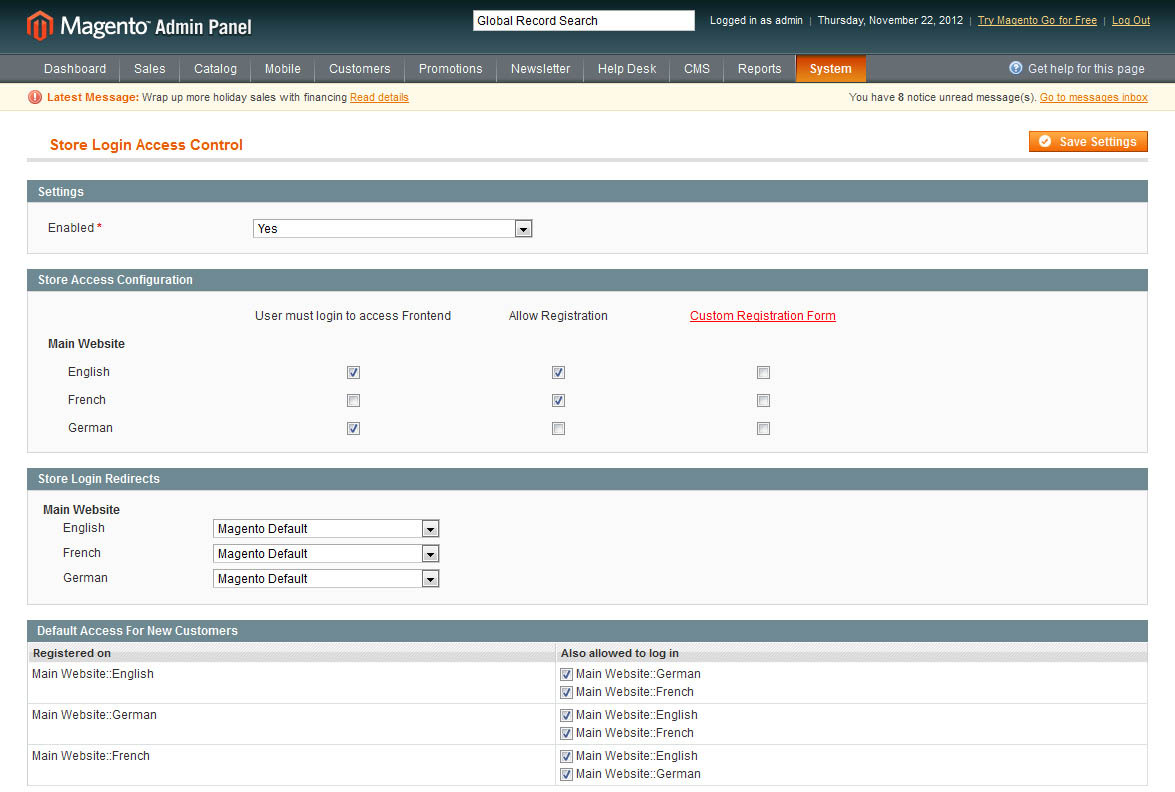The image size is (1175, 792).
Task: Open the Help Desk menu
Action: (x=627, y=69)
